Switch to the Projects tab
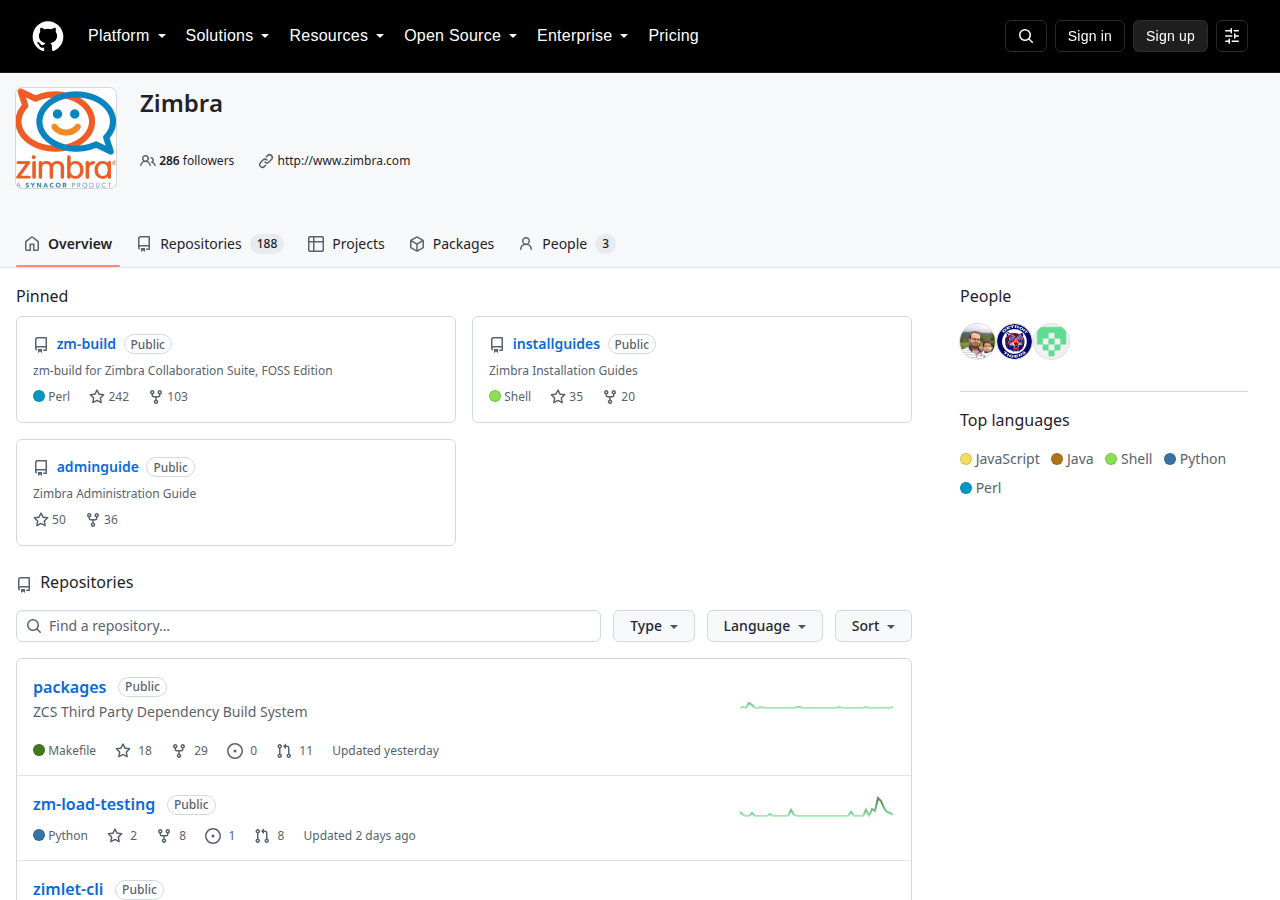Viewport: 1280px width, 900px height. [x=346, y=244]
